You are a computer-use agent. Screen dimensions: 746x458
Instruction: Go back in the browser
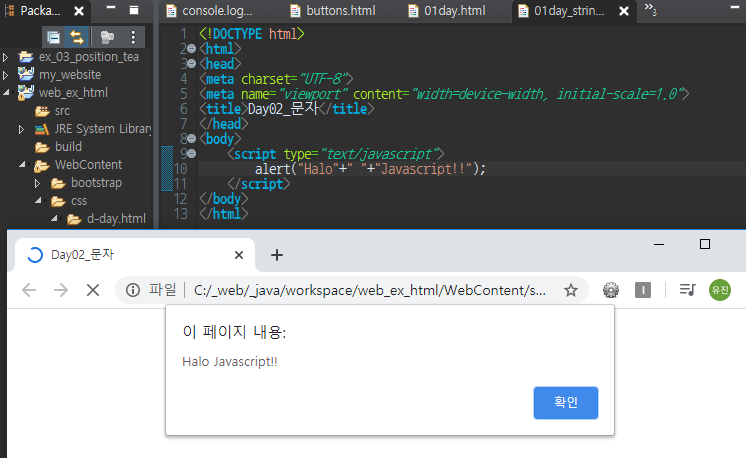click(x=29, y=290)
